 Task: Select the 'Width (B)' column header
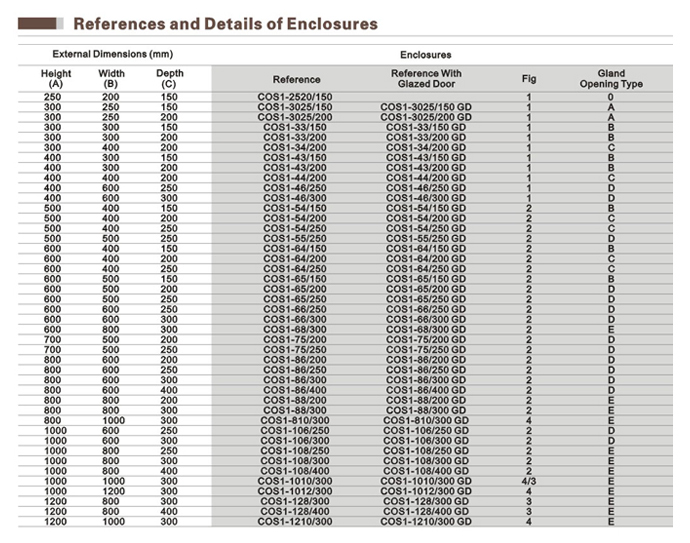pyautogui.click(x=111, y=78)
